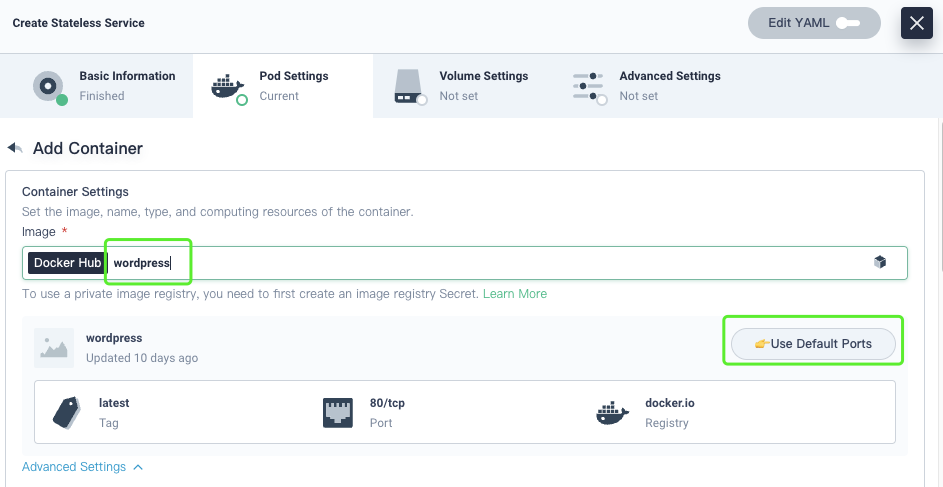Click the back arrow beside Add Container
Screen dimensions: 943x487
coord(15,148)
